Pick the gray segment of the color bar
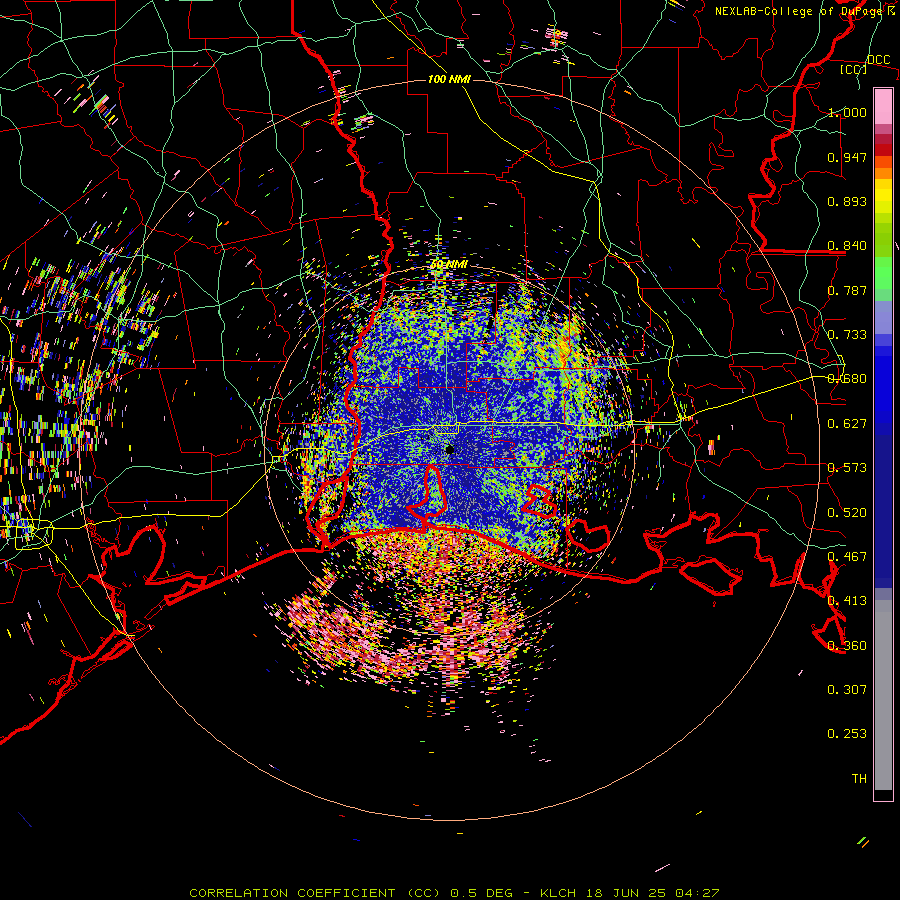Image resolution: width=900 pixels, height=900 pixels. pyautogui.click(x=883, y=695)
